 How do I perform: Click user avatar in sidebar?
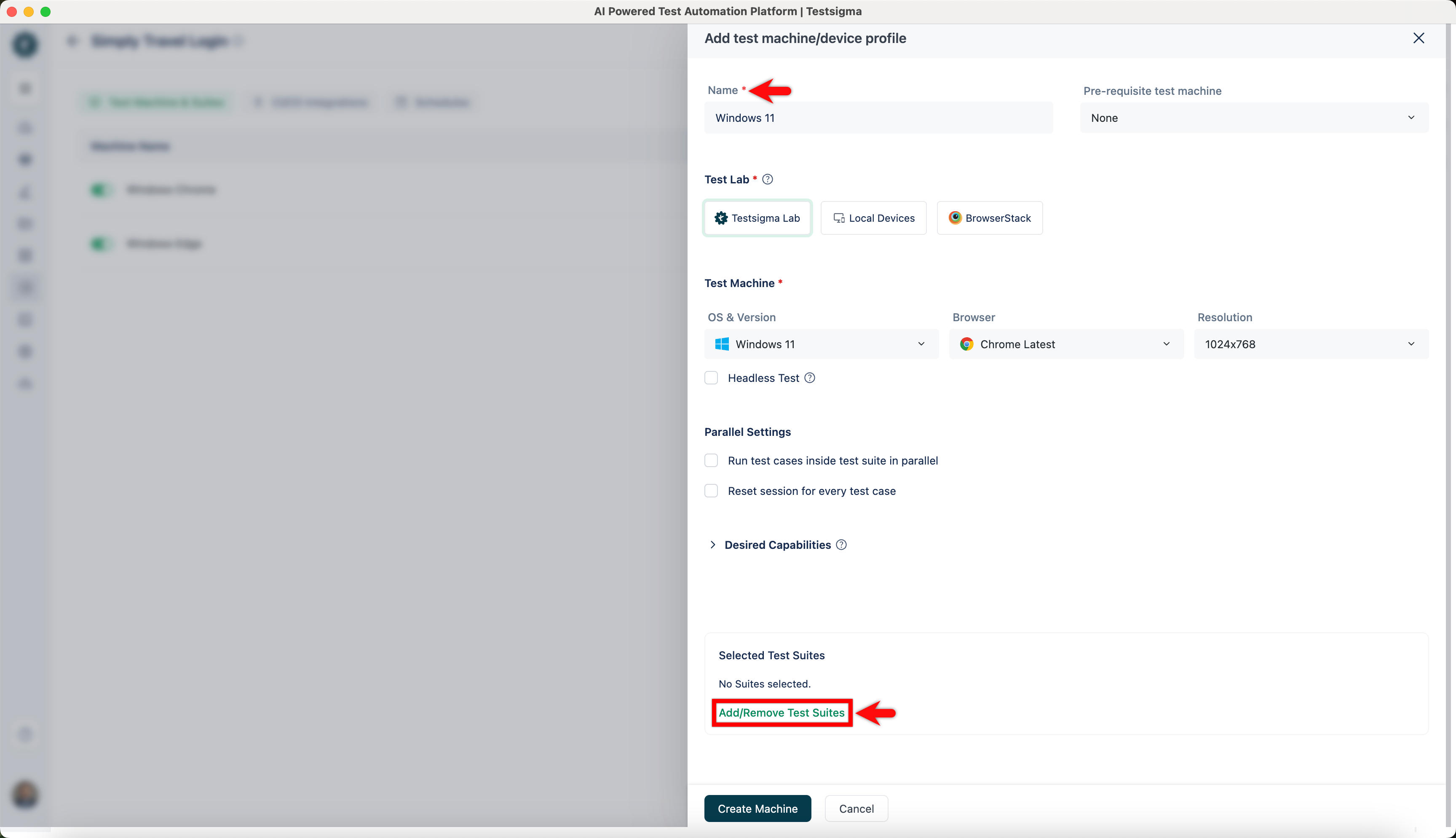click(25, 795)
